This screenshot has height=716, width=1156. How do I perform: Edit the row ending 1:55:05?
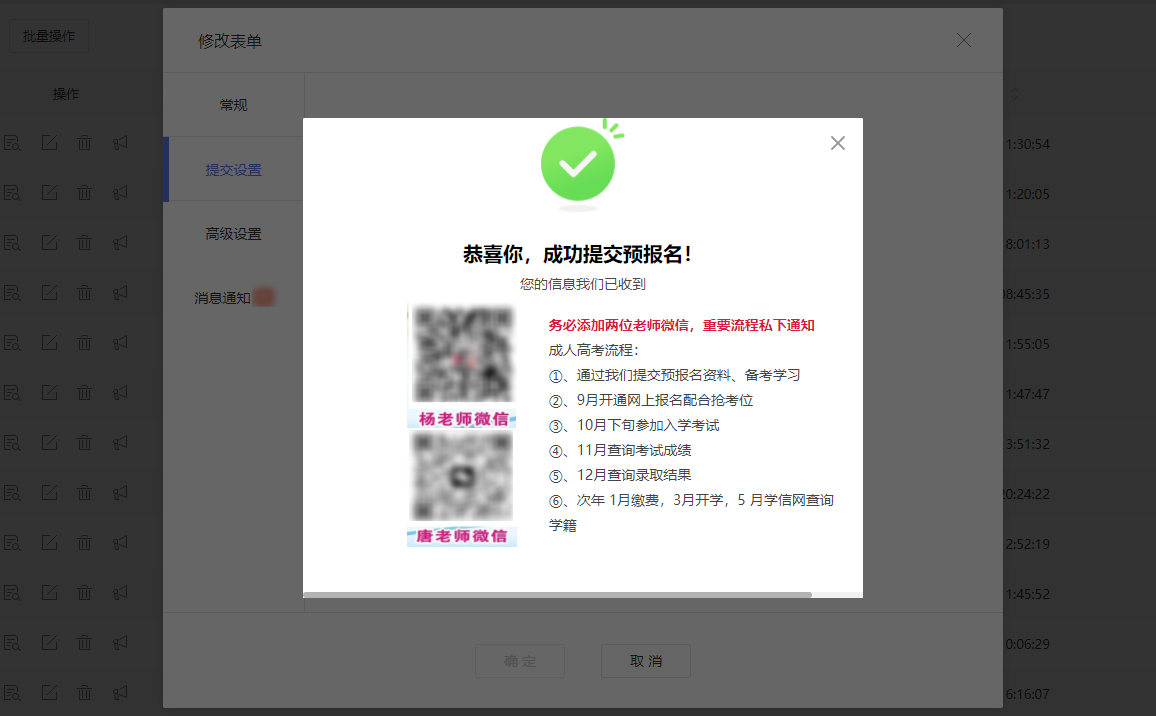click(49, 344)
